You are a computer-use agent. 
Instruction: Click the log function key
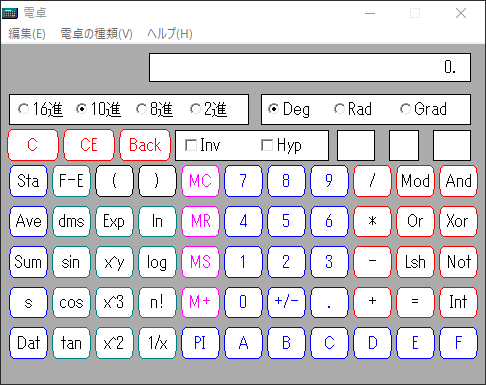click(x=157, y=262)
